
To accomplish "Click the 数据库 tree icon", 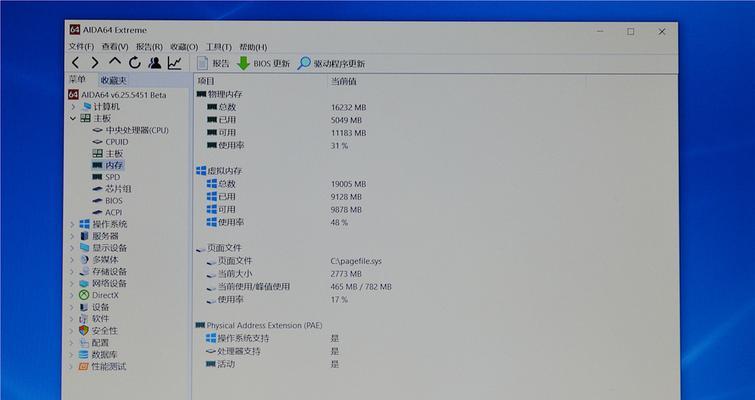I will click(x=84, y=354).
